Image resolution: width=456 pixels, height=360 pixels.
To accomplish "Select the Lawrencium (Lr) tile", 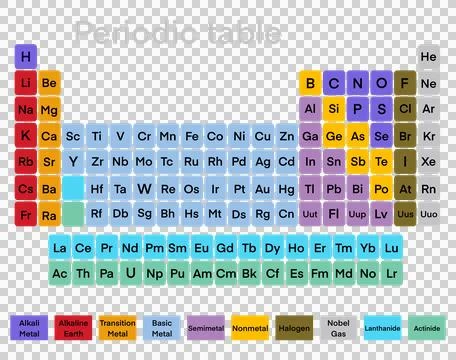I will [x=391, y=273].
